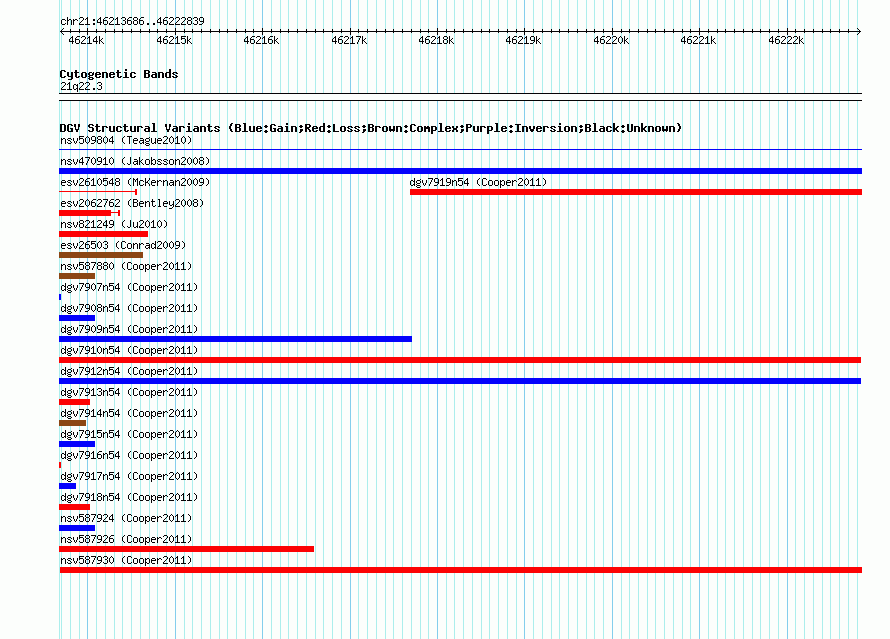Screen dimensions: 890x639
Task: Click the dgv7918n54 red bar
Action: coord(74,507)
